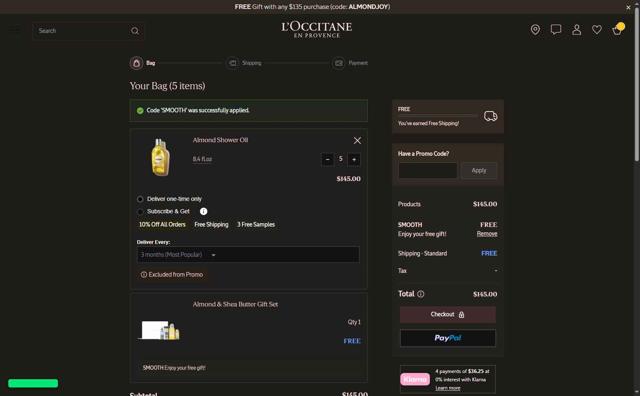Click the 10% Off All Orders badge

(162, 225)
